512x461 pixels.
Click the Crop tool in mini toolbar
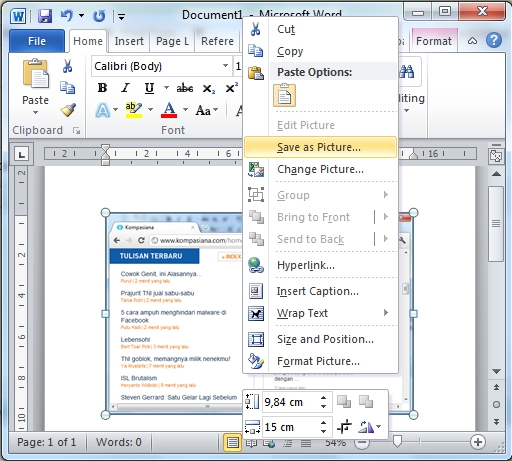coord(344,426)
